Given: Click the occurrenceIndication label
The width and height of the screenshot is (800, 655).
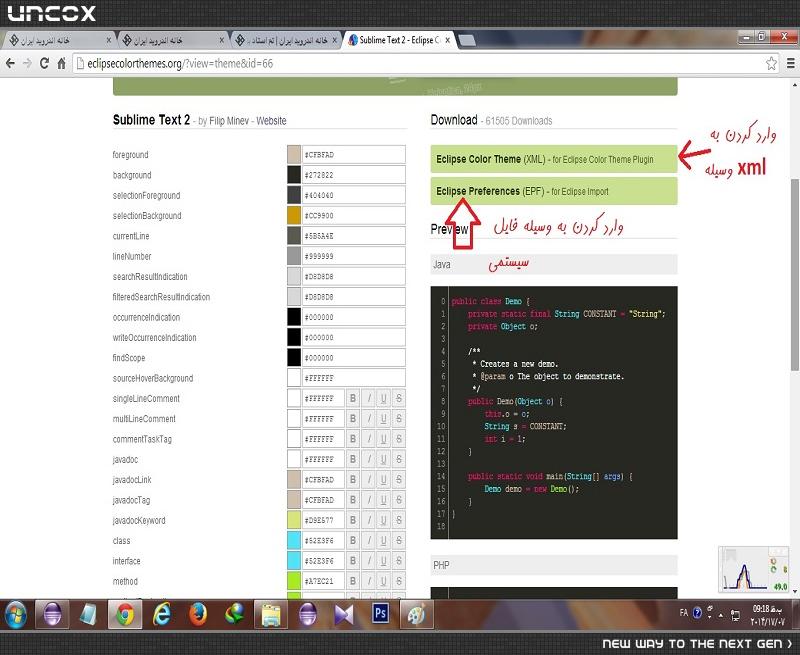Looking at the screenshot, I should pyautogui.click(x=146, y=317).
